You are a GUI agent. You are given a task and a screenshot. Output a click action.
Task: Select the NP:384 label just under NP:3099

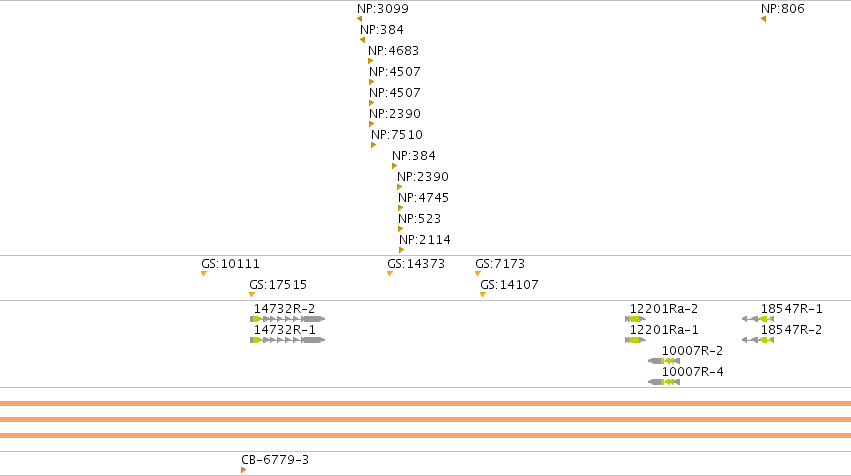pyautogui.click(x=382, y=30)
